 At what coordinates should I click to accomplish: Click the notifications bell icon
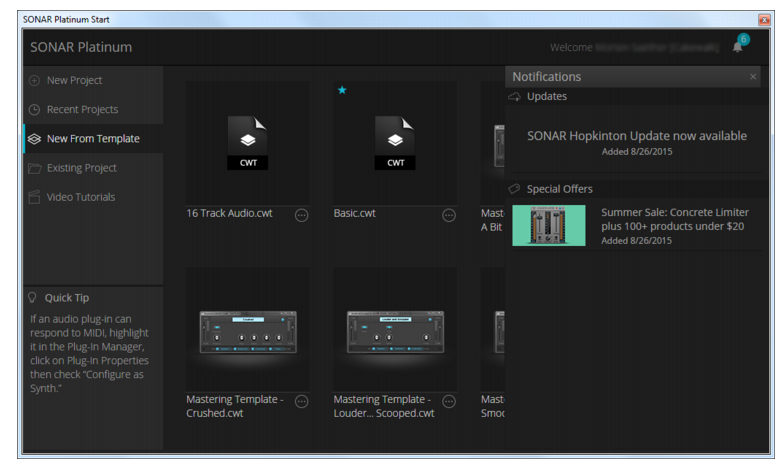[x=738, y=47]
